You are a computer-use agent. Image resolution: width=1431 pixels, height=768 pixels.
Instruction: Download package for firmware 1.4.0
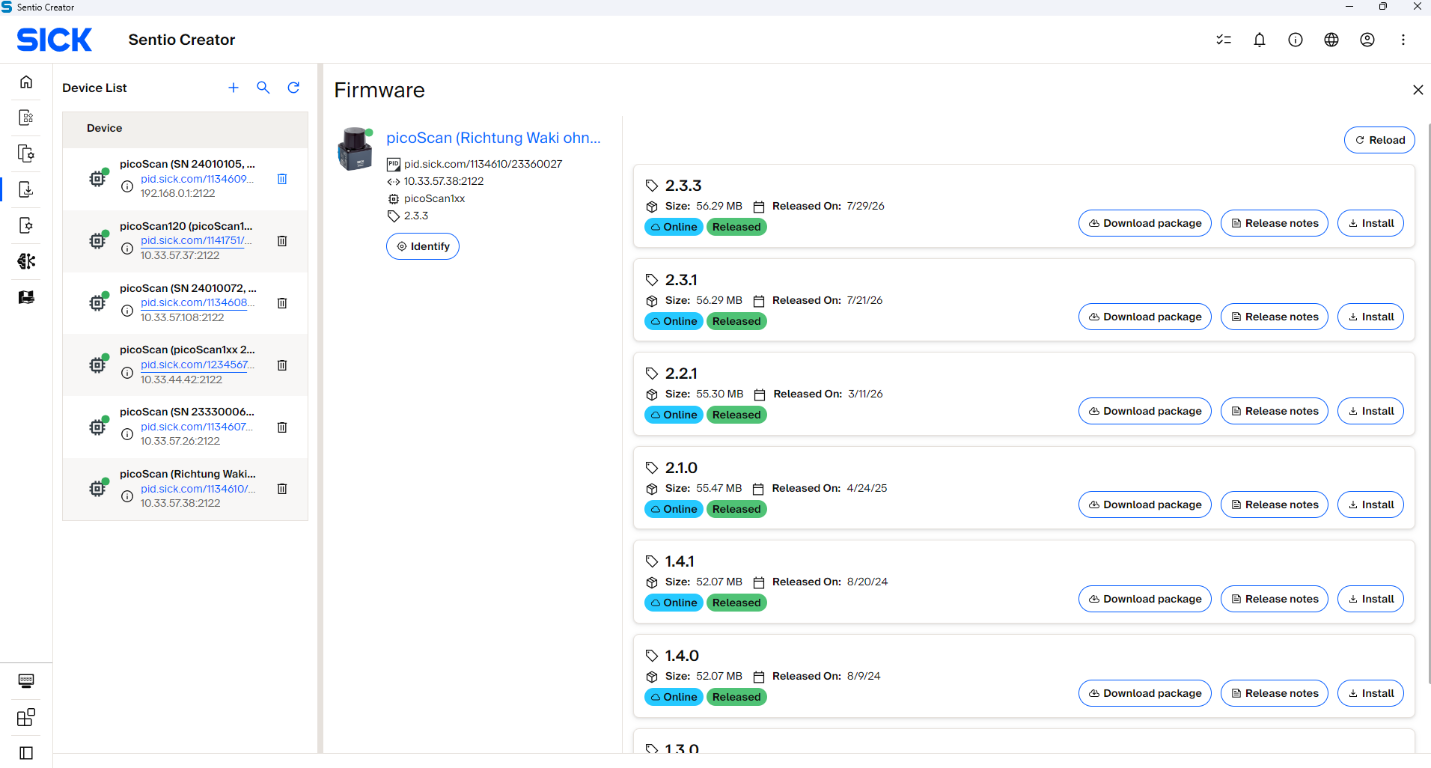1145,693
